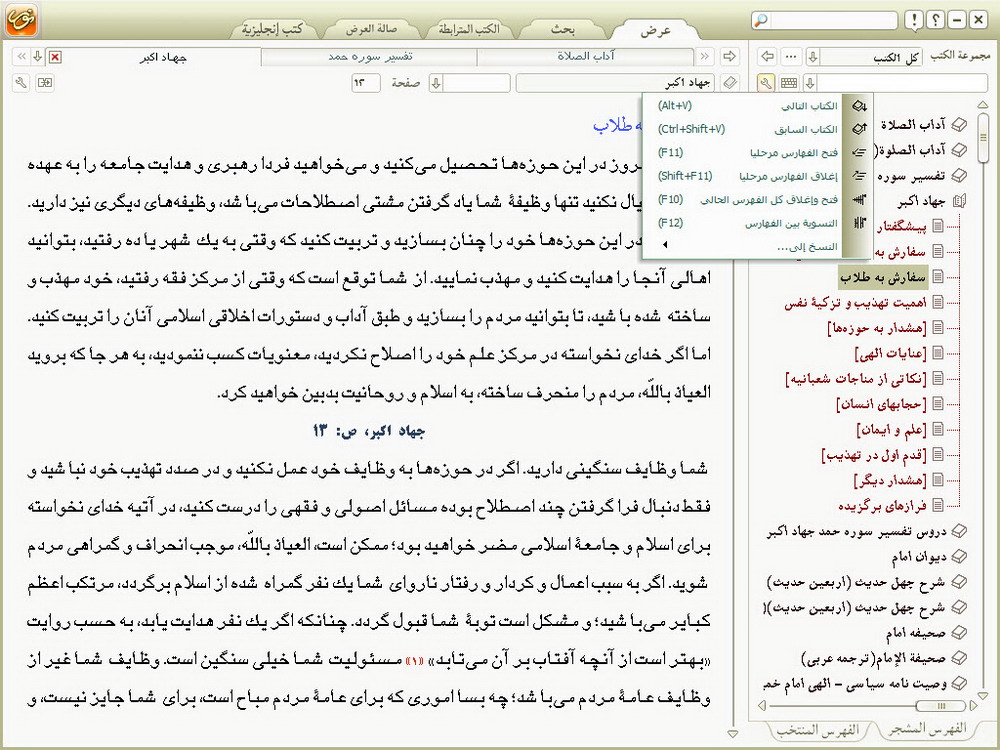This screenshot has width=1000, height=750.
Task: Open [هشدار ديگر] chapter
Action: click(x=890, y=480)
